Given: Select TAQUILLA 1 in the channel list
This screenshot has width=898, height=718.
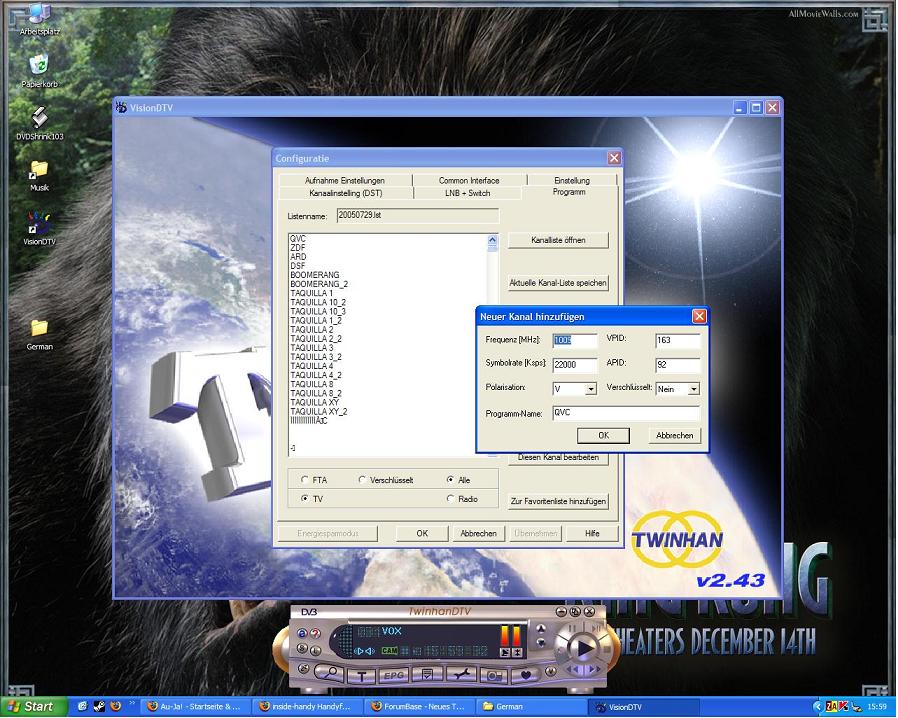Looking at the screenshot, I should (311, 293).
